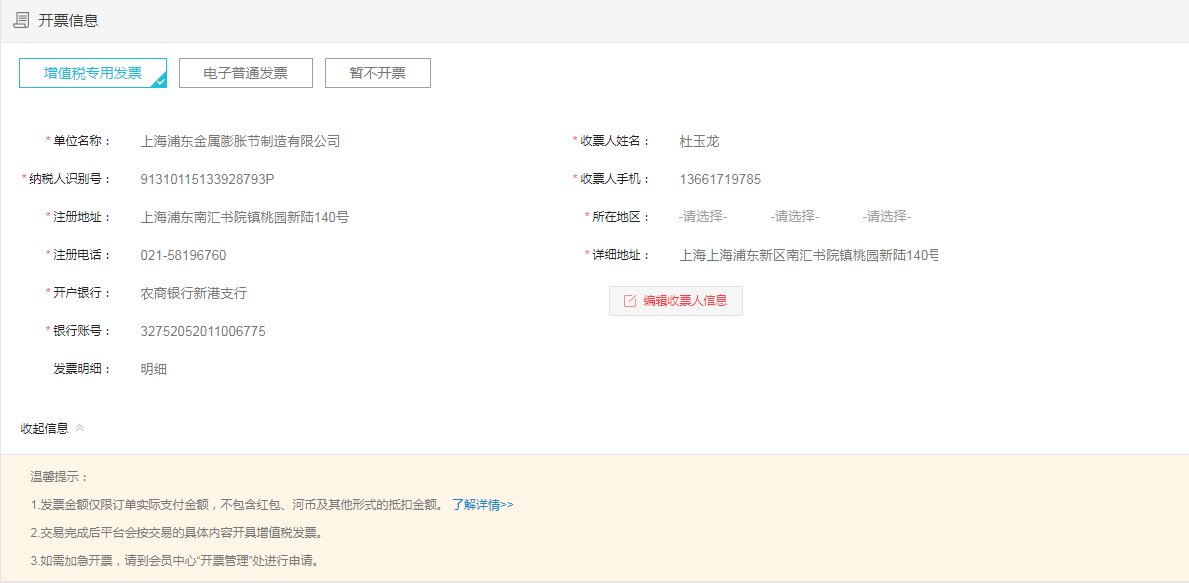Click bank account 32752052011006775
1189x583 pixels.
(203, 331)
